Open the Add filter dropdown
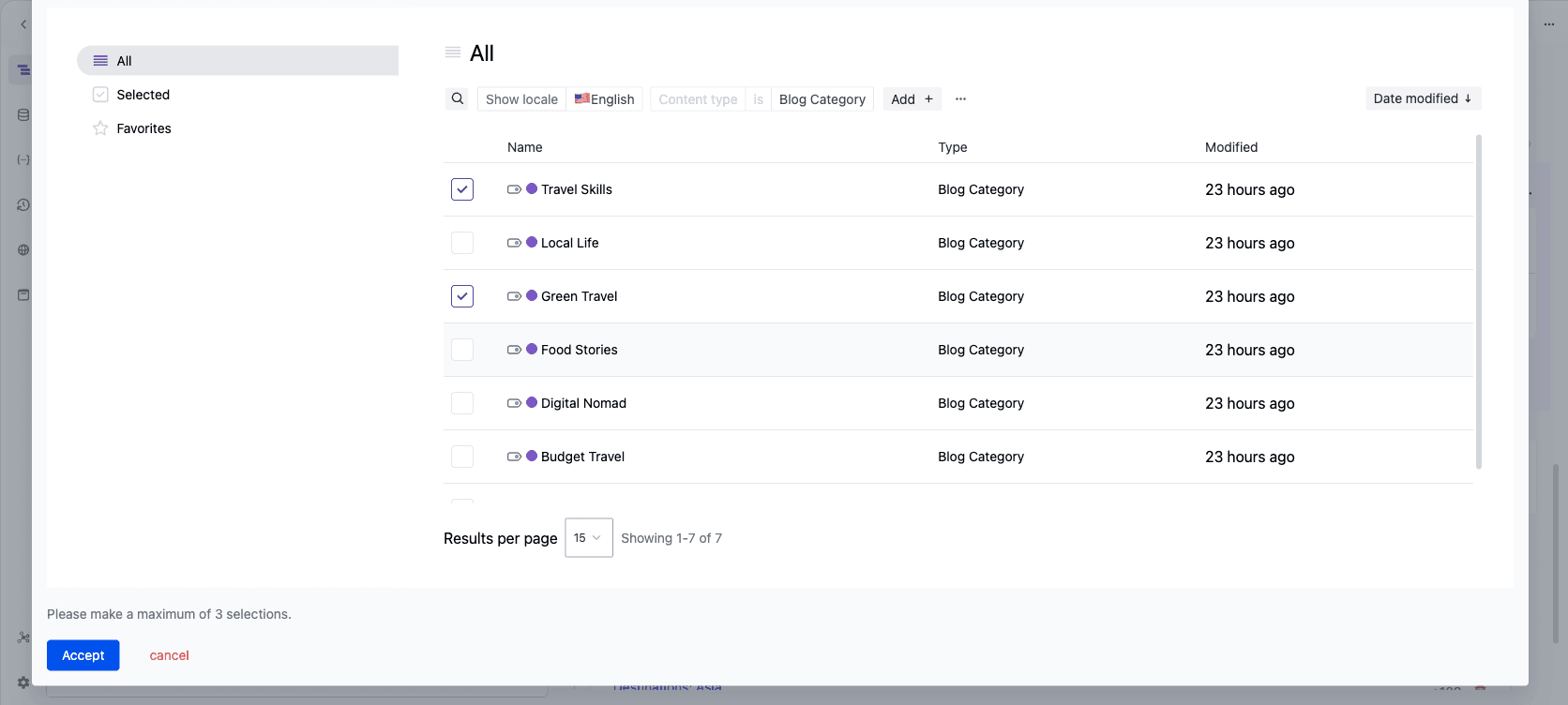This screenshot has width=1568, height=705. (x=912, y=99)
